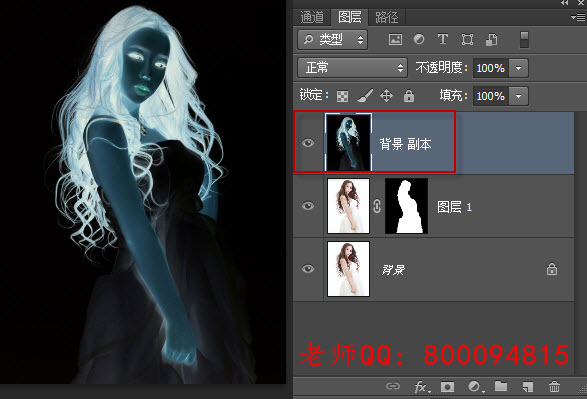Toggle the 图层 1 mask link icon
Image resolution: width=587 pixels, height=399 pixels.
tap(377, 206)
